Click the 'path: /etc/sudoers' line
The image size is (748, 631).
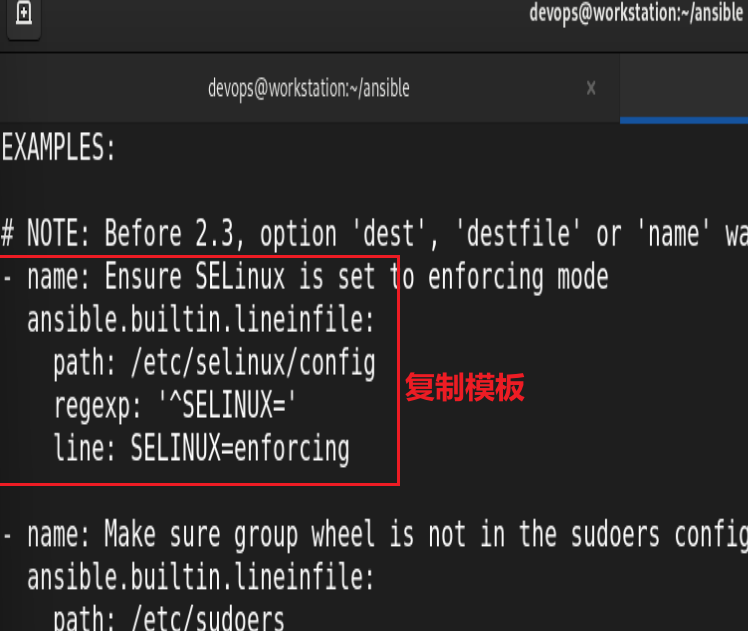(168, 619)
